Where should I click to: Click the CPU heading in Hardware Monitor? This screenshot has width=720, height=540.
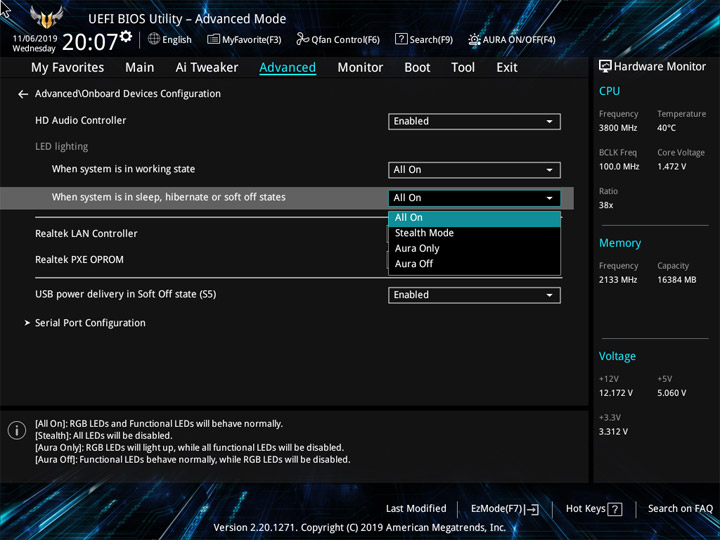(x=609, y=91)
